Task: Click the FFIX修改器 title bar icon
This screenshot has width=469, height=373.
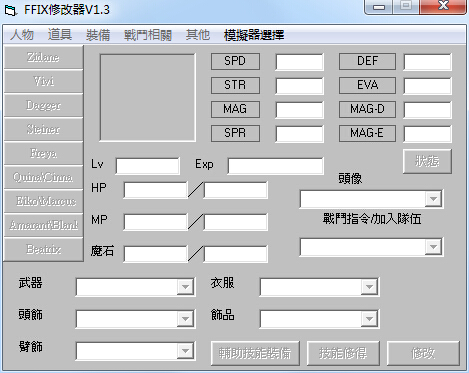Action: coord(11,10)
